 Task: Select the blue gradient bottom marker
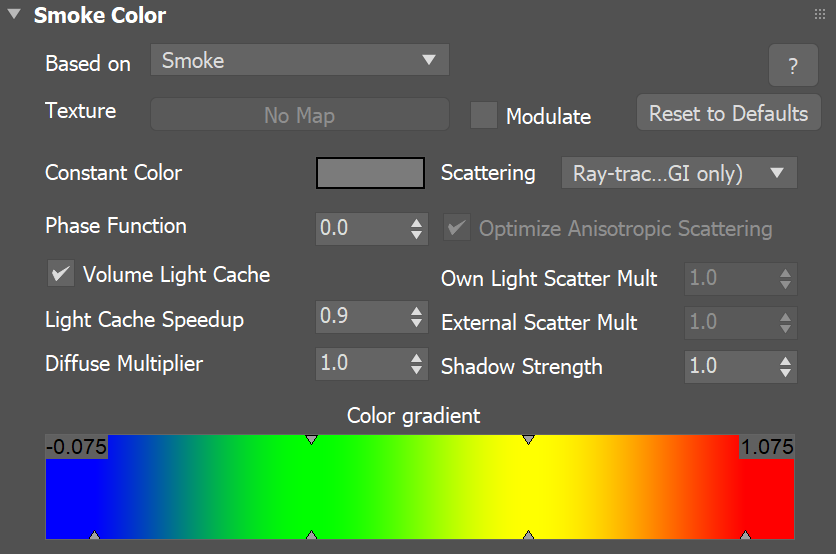coord(94,534)
